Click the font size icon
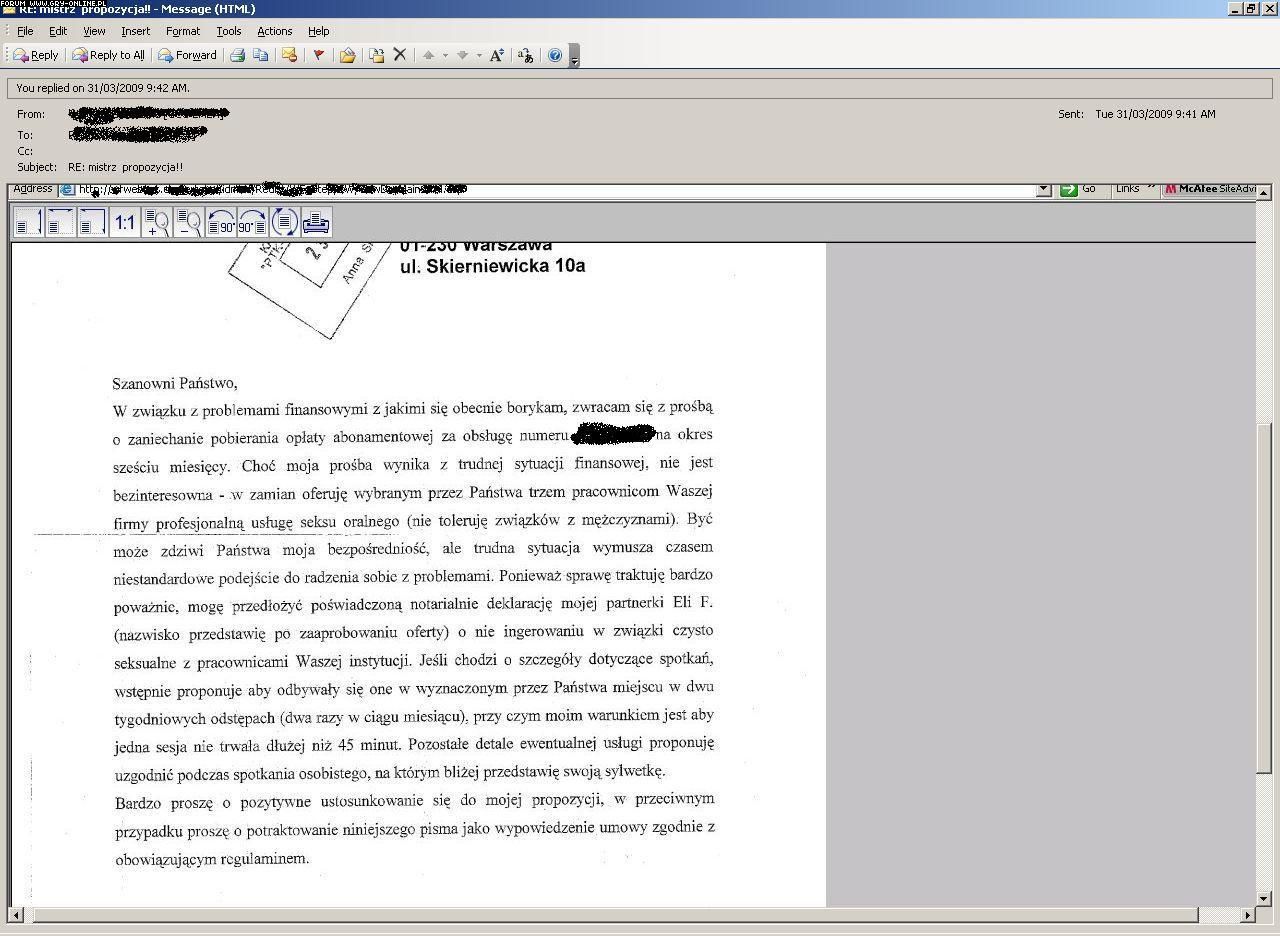 [x=497, y=55]
